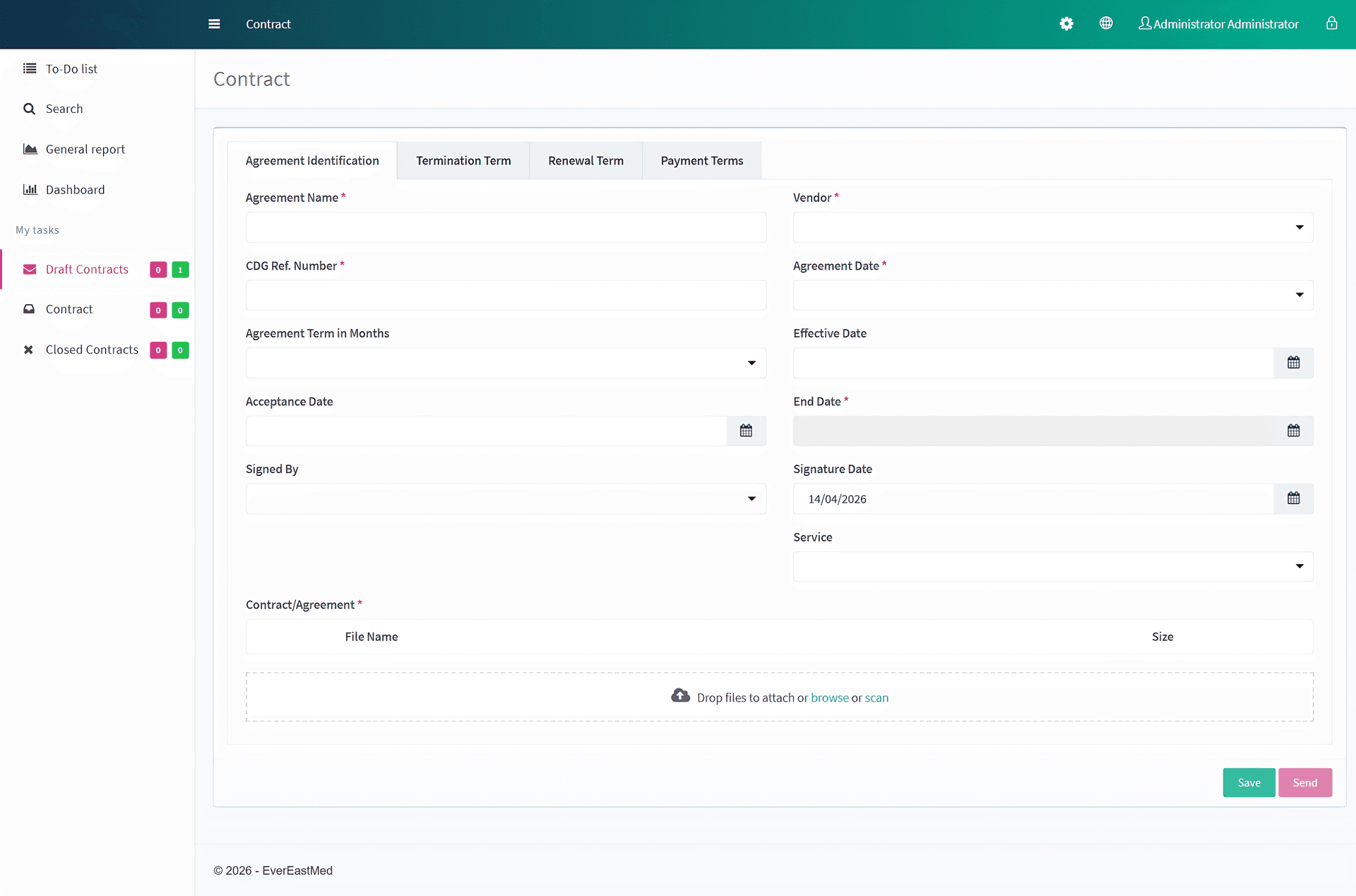Click the Send button
1356x896 pixels.
pyautogui.click(x=1305, y=782)
